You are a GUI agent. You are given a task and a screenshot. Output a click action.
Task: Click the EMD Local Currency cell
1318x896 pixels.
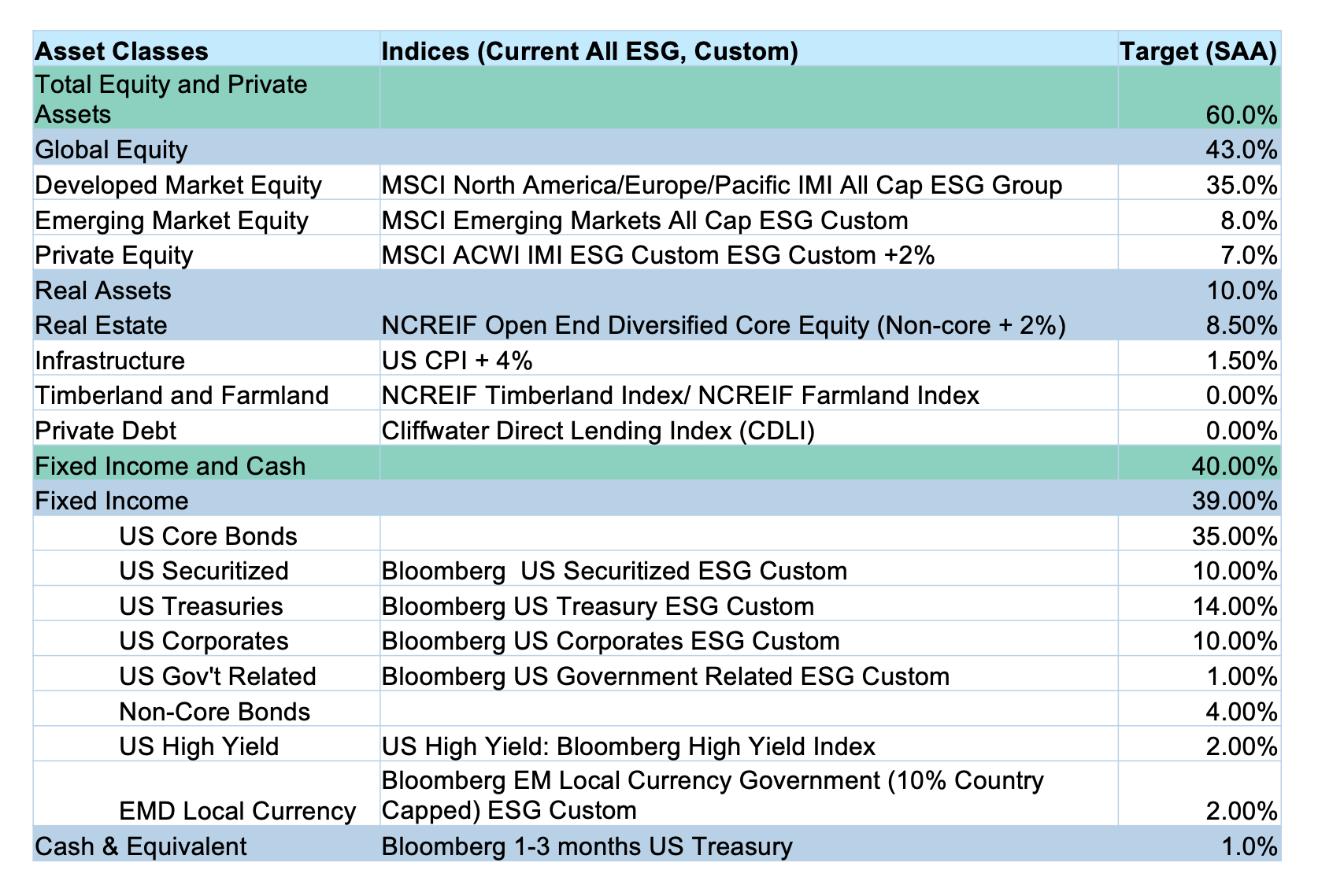point(237,810)
